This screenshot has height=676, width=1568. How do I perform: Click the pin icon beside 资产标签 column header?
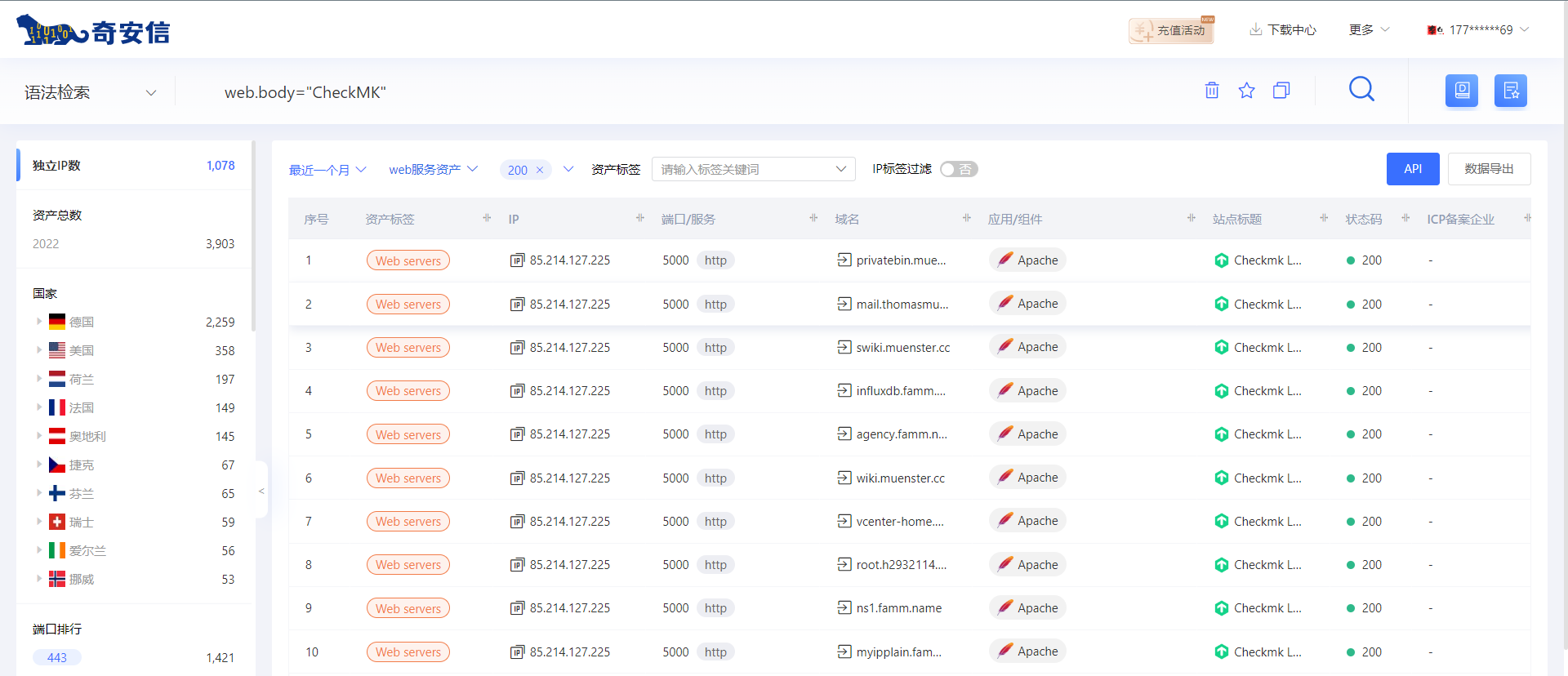(x=487, y=218)
